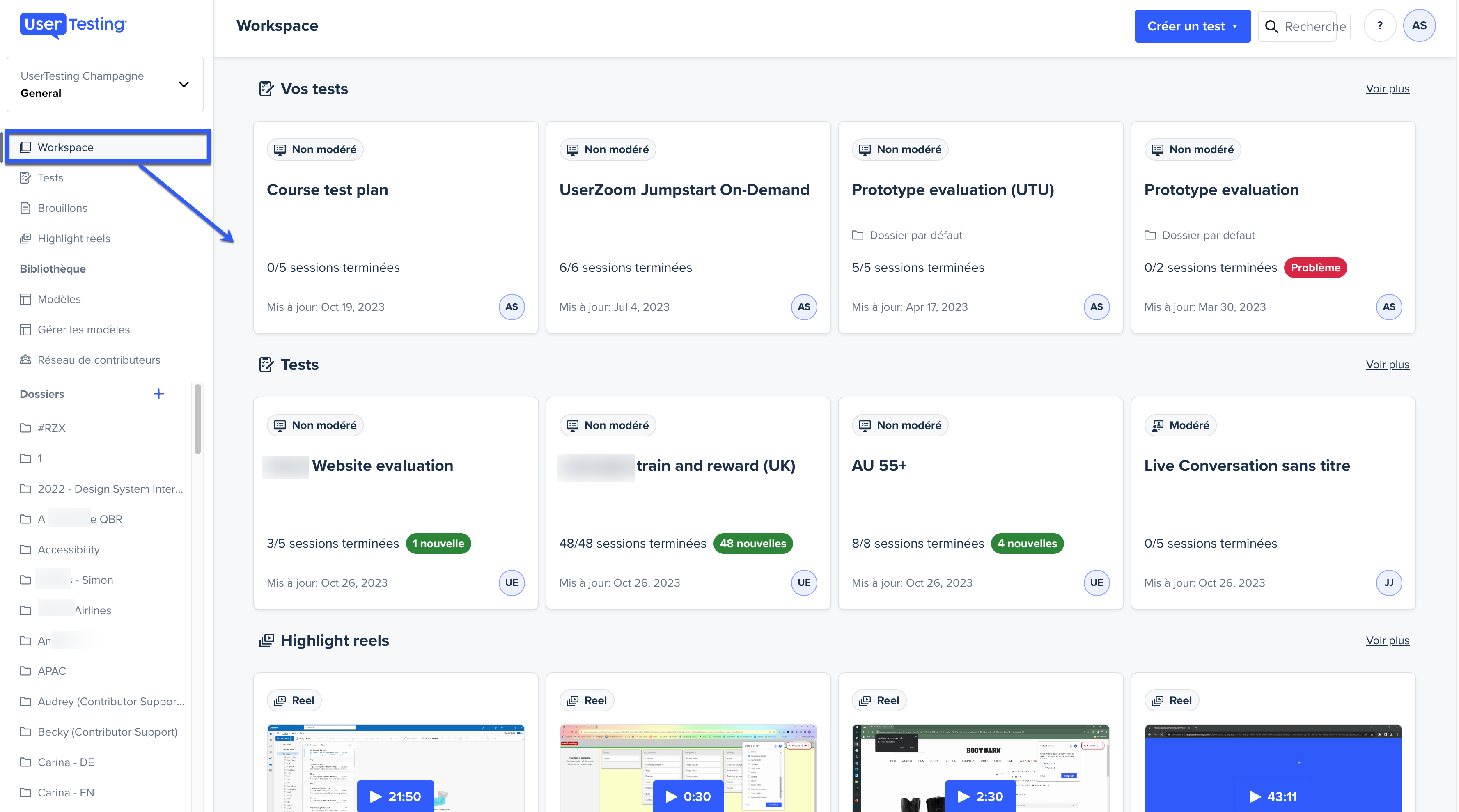Screen dimensions: 1459x812
Task: Click the Reel tag on the 43:11 reel card
Action: (1171, 700)
